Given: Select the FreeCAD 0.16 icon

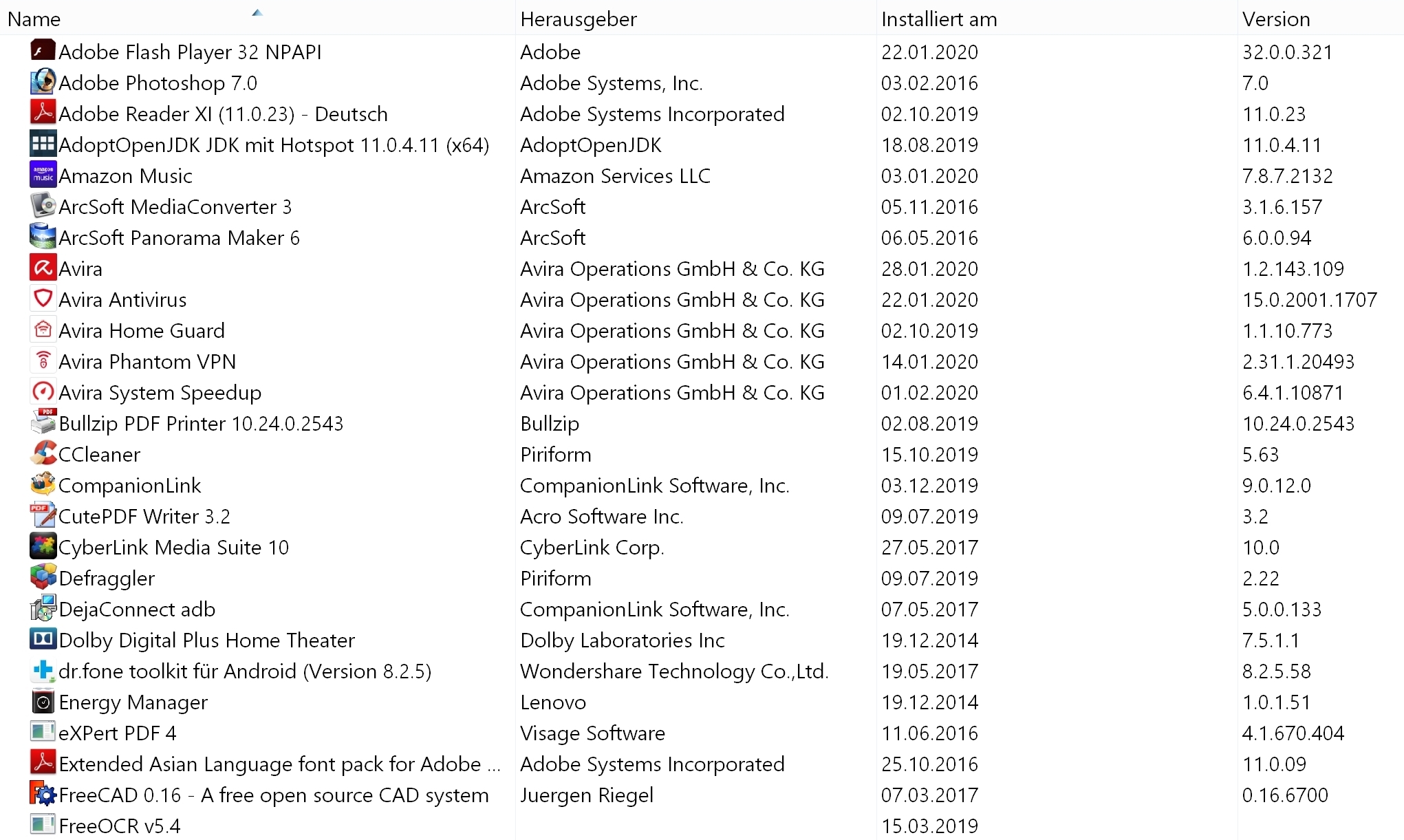Looking at the screenshot, I should 43,794.
